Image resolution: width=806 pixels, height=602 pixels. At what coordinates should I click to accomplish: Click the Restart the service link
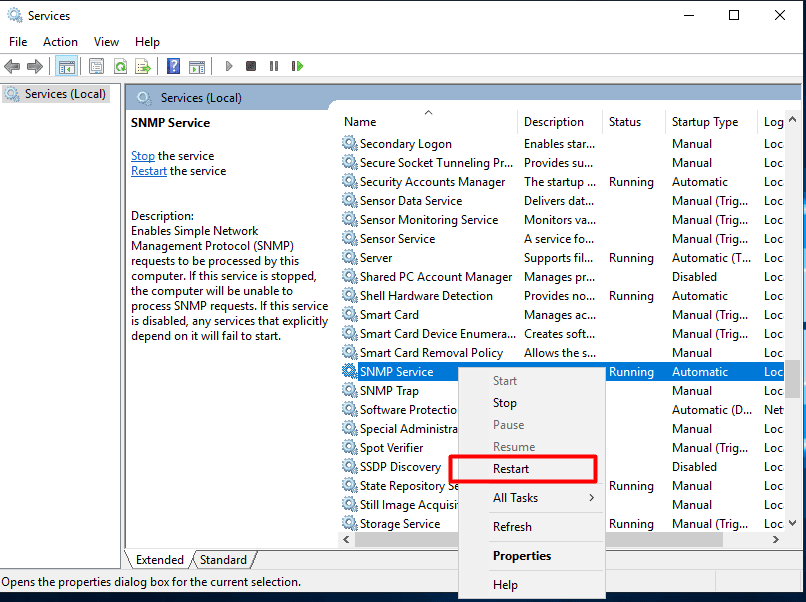149,171
